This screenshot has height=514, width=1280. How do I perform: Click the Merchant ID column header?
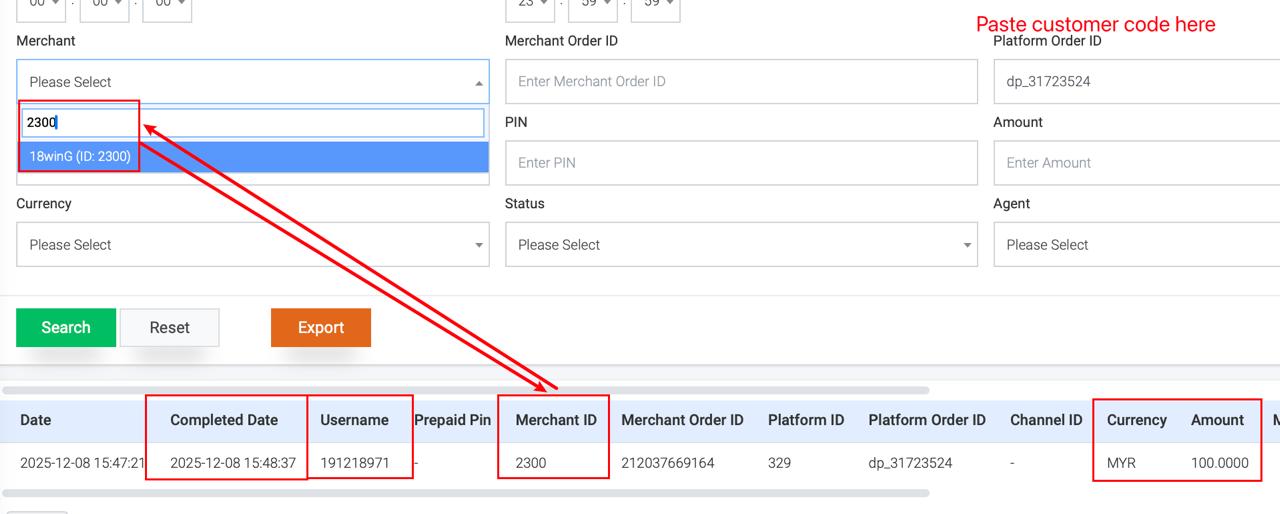[x=556, y=420]
